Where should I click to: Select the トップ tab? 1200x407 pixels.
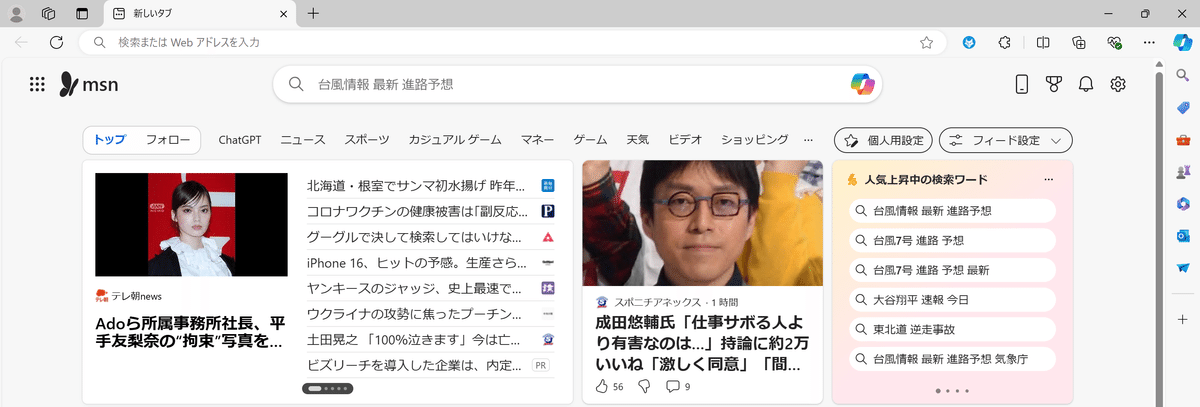110,140
